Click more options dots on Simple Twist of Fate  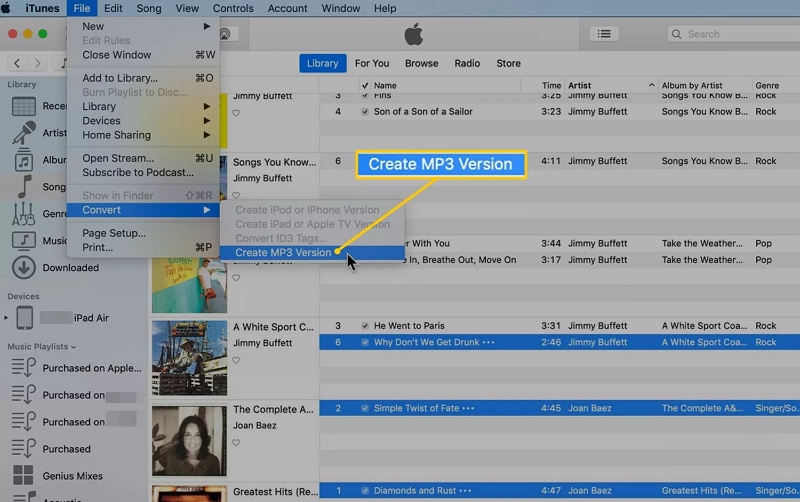[x=468, y=408]
